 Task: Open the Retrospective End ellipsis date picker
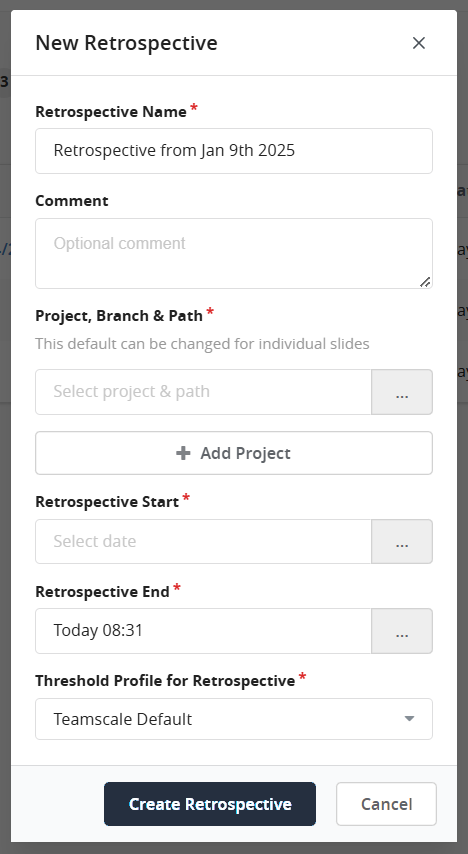click(402, 631)
